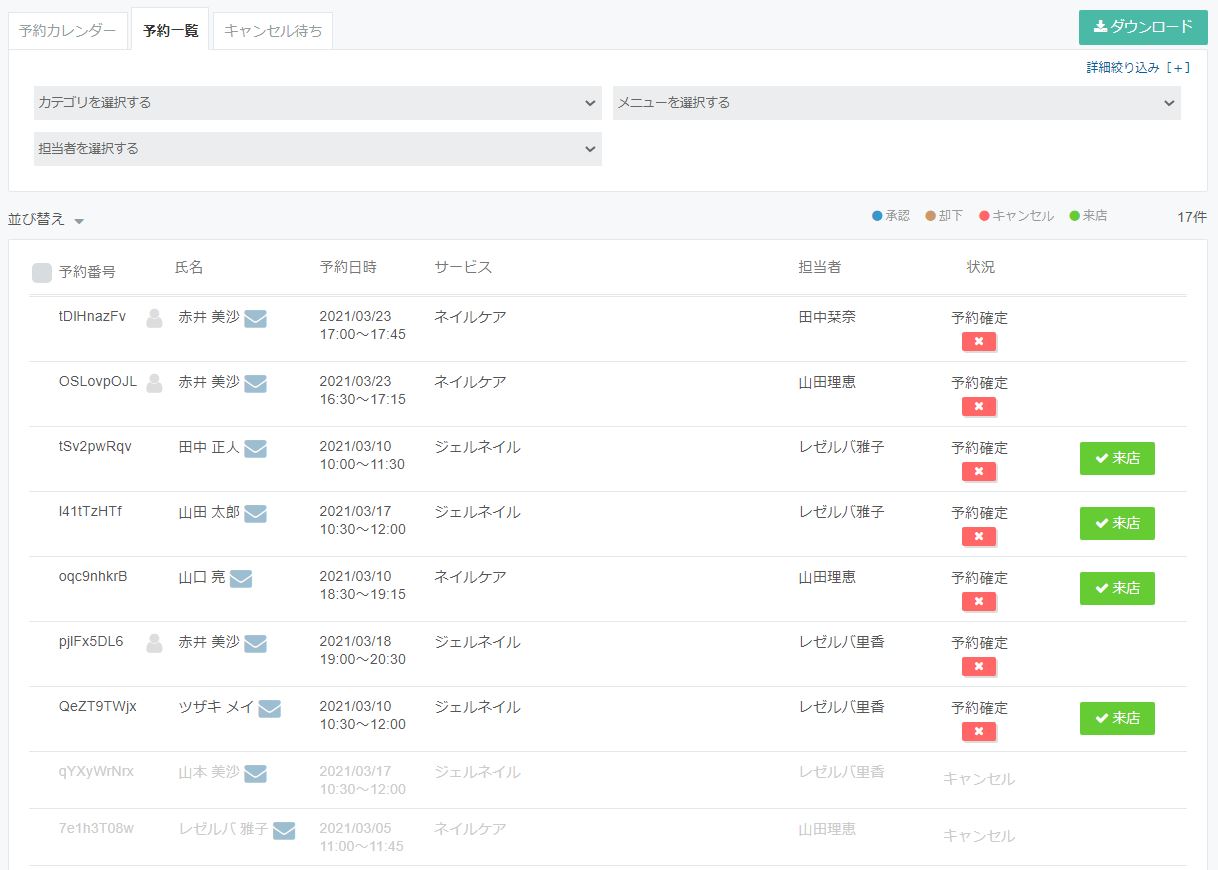The height and width of the screenshot is (870, 1218).
Task: Open the カテゴリを選択する dropdown
Action: point(318,103)
